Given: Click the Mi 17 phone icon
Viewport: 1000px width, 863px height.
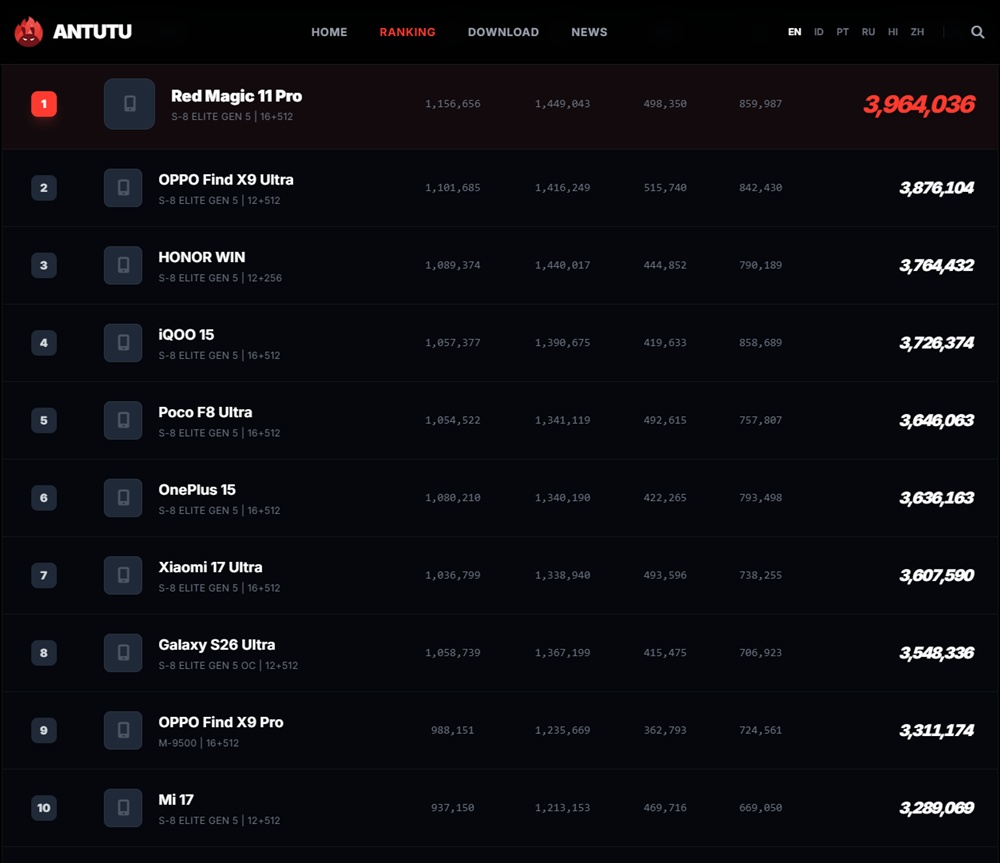Looking at the screenshot, I should [x=123, y=808].
